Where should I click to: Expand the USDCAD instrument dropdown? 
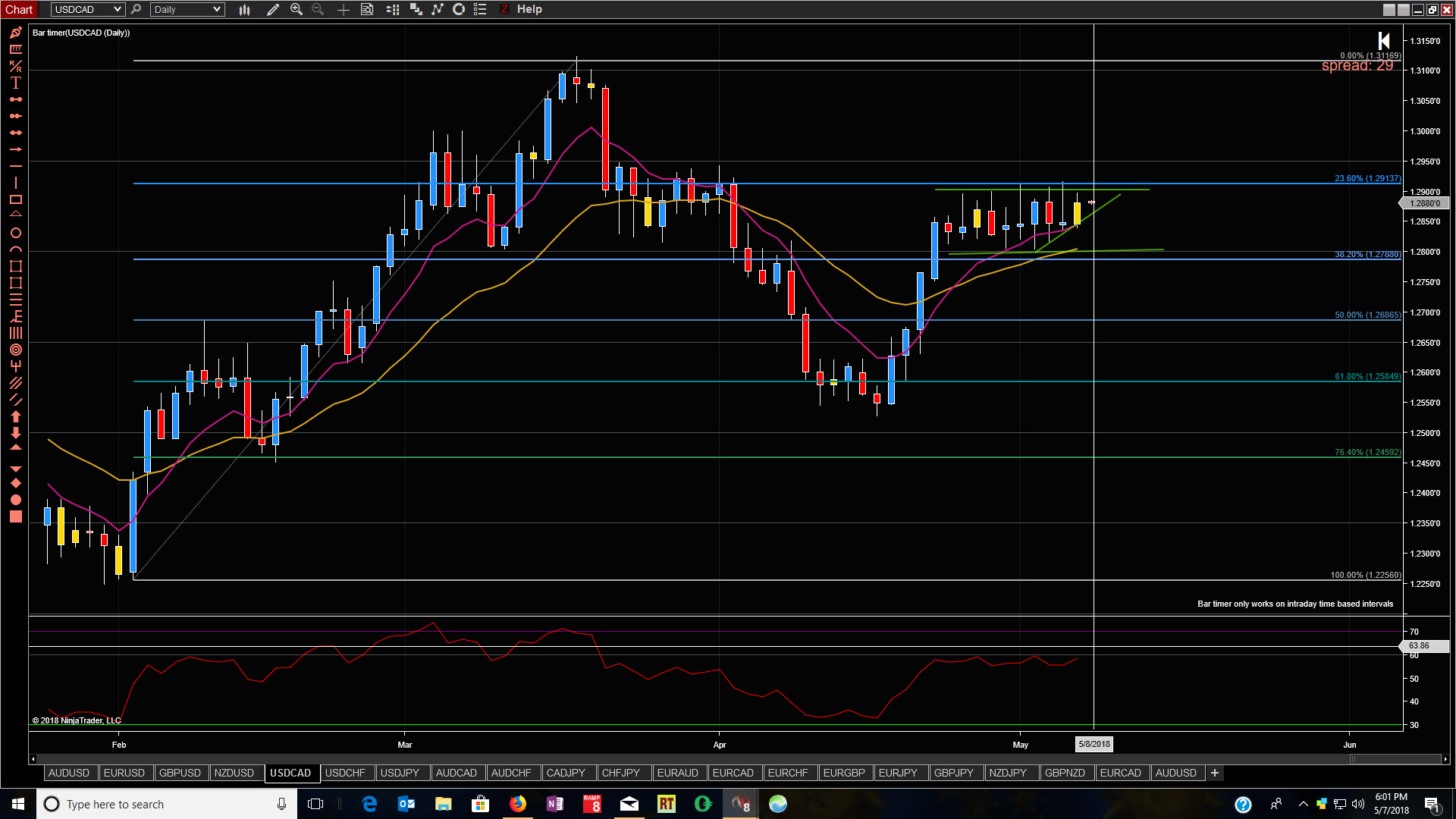(117, 10)
